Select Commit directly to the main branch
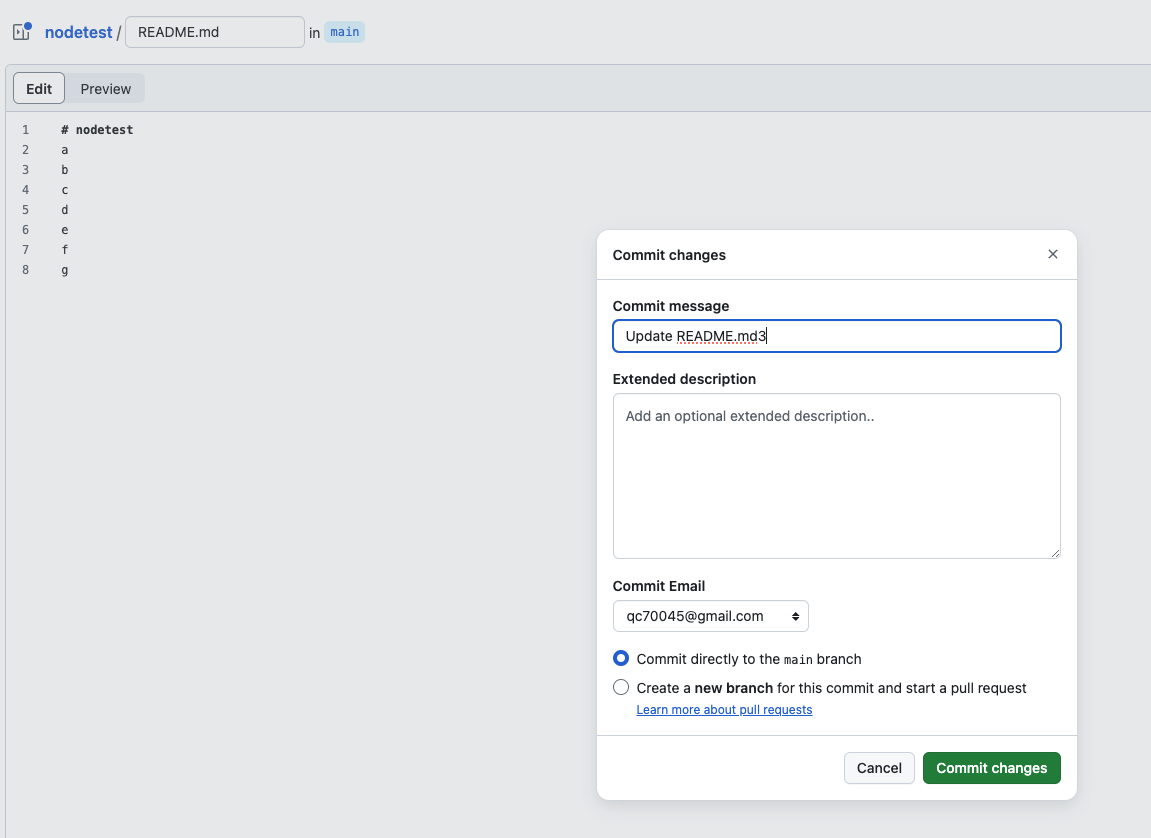 point(621,659)
